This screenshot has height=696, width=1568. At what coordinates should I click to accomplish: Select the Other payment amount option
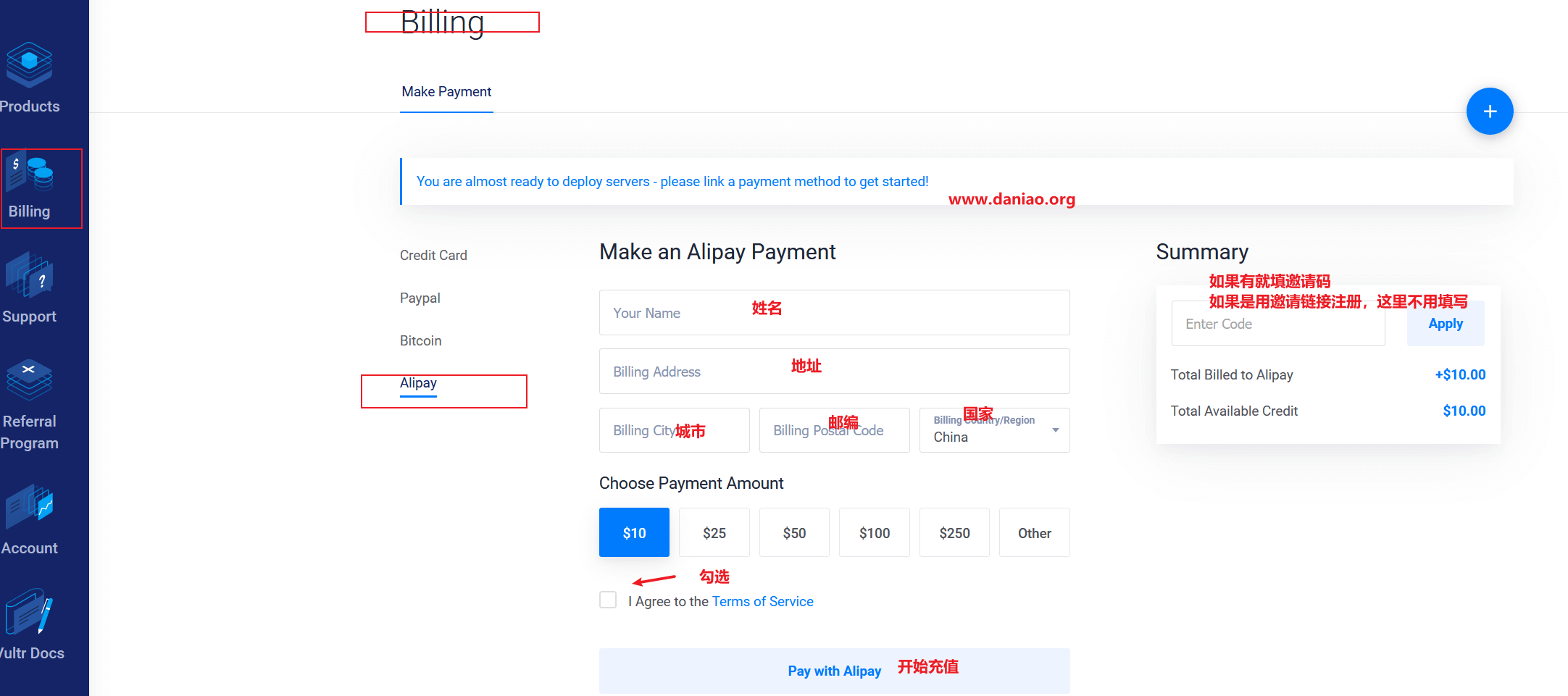[1034, 532]
